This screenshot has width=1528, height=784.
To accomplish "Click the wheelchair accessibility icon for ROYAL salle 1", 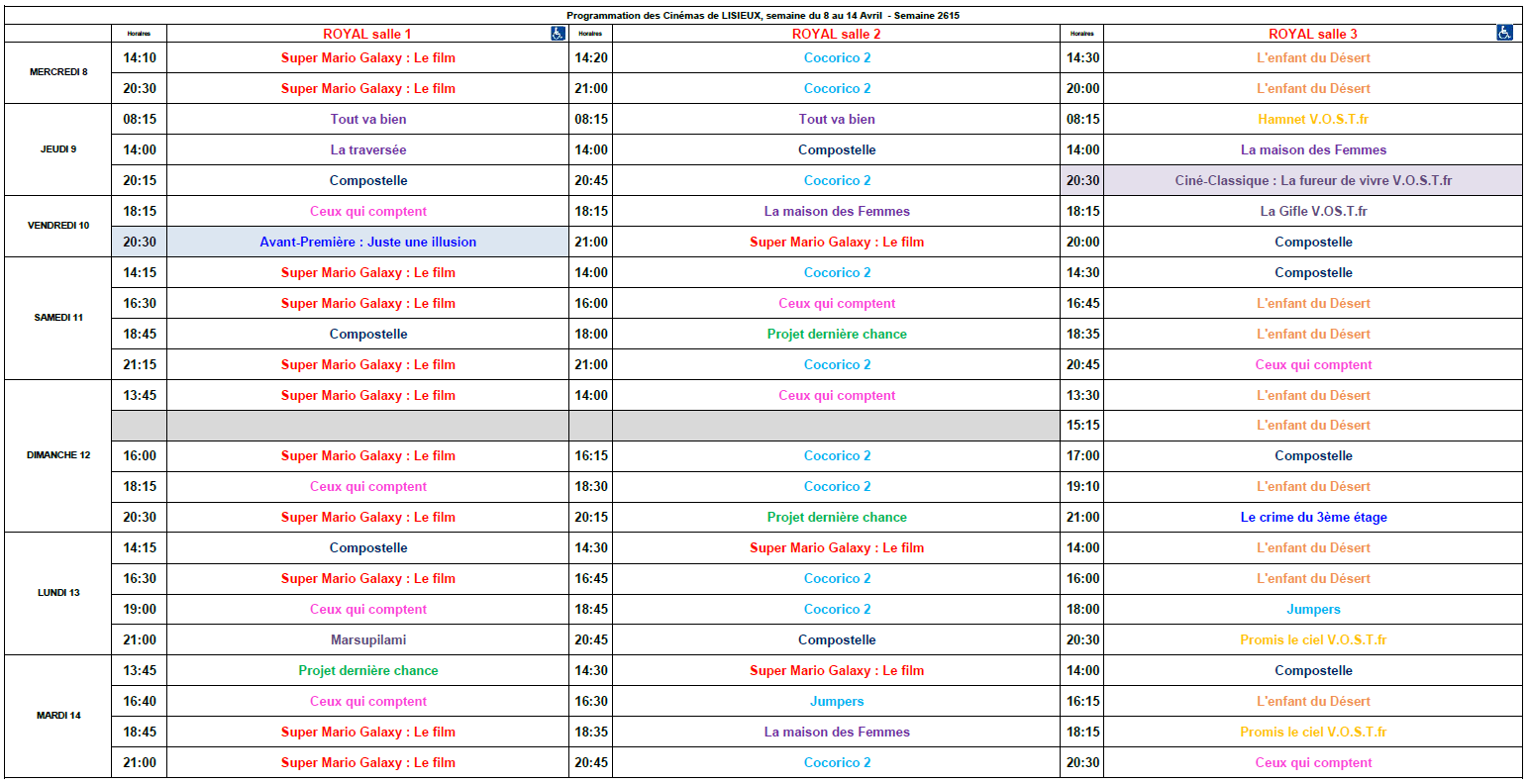I will [558, 34].
